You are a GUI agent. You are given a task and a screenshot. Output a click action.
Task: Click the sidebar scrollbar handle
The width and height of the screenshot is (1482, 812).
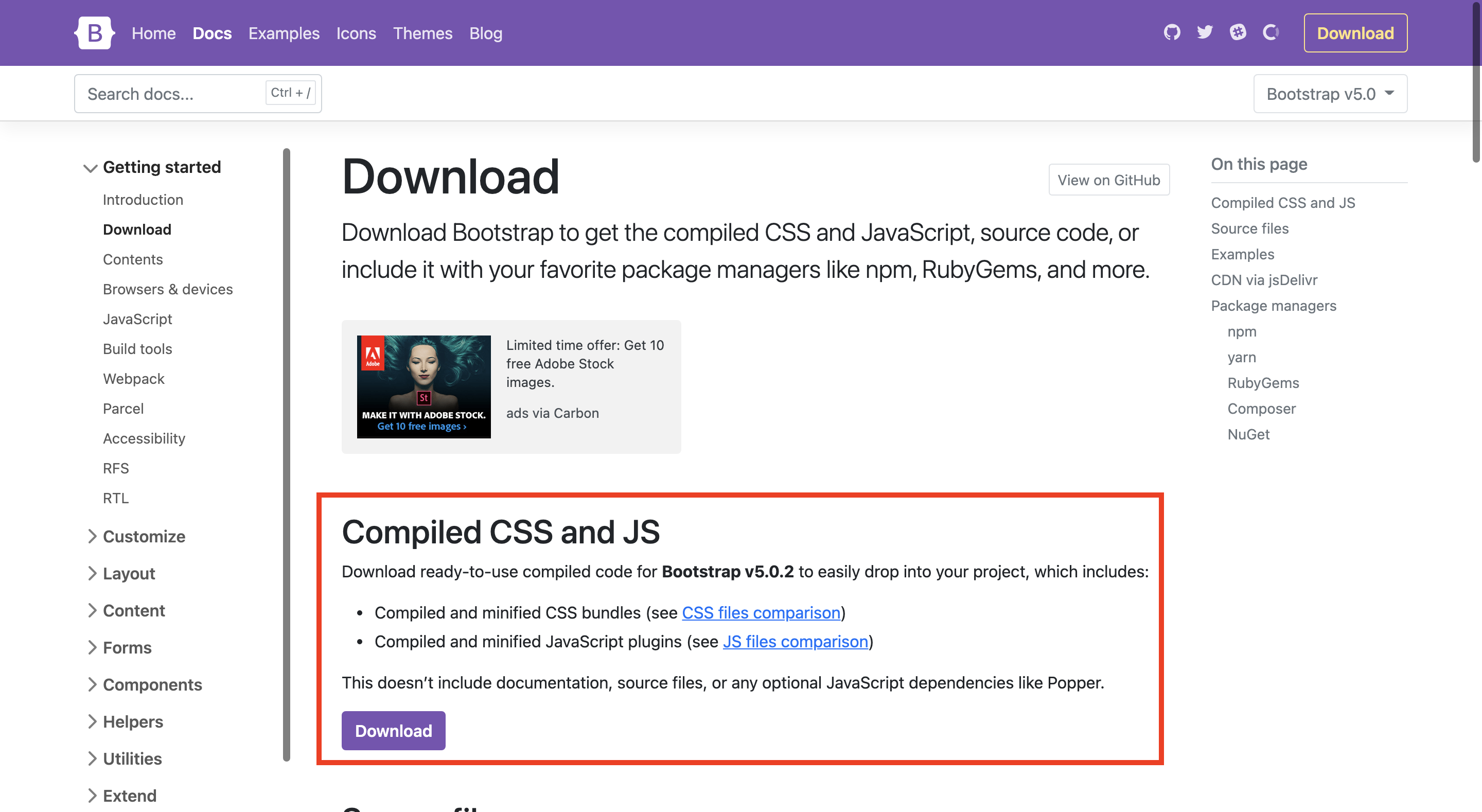[x=287, y=455]
